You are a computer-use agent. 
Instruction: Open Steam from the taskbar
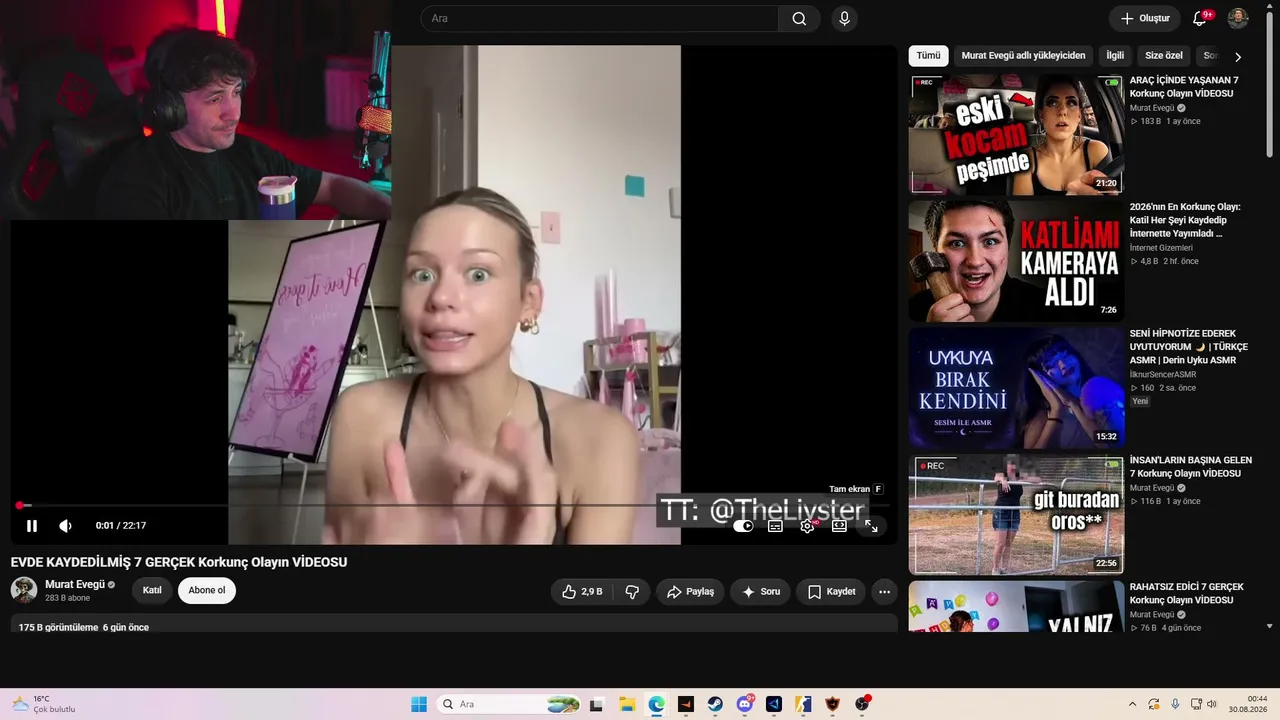[715, 704]
